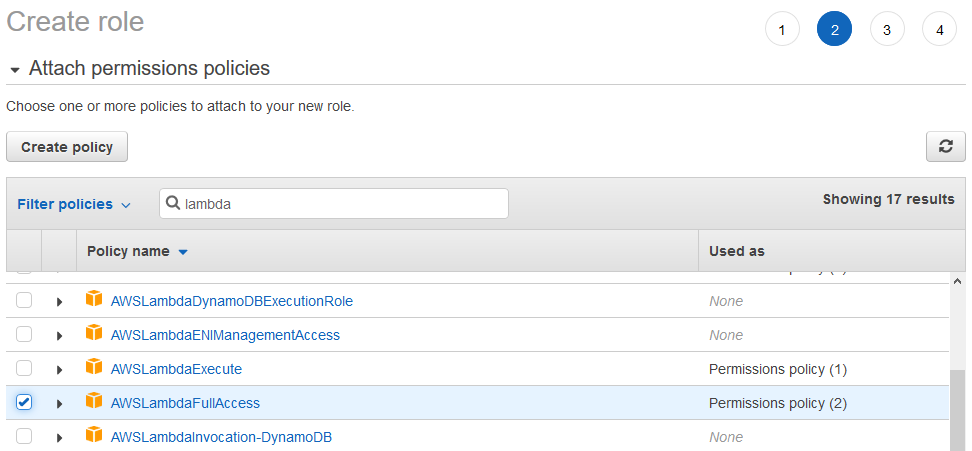The image size is (972, 451).
Task: Click the orange box icon beside AWSLambdaExecute
Action: pyautogui.click(x=94, y=367)
